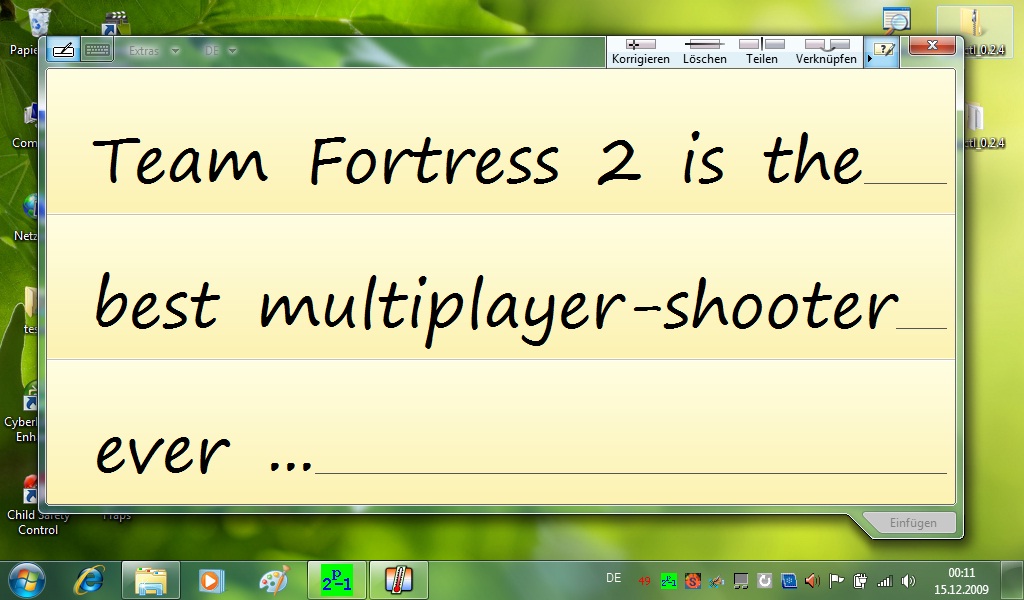Image resolution: width=1024 pixels, height=600 pixels.
Task: Select the recognized word 'best'
Action: coord(157,301)
